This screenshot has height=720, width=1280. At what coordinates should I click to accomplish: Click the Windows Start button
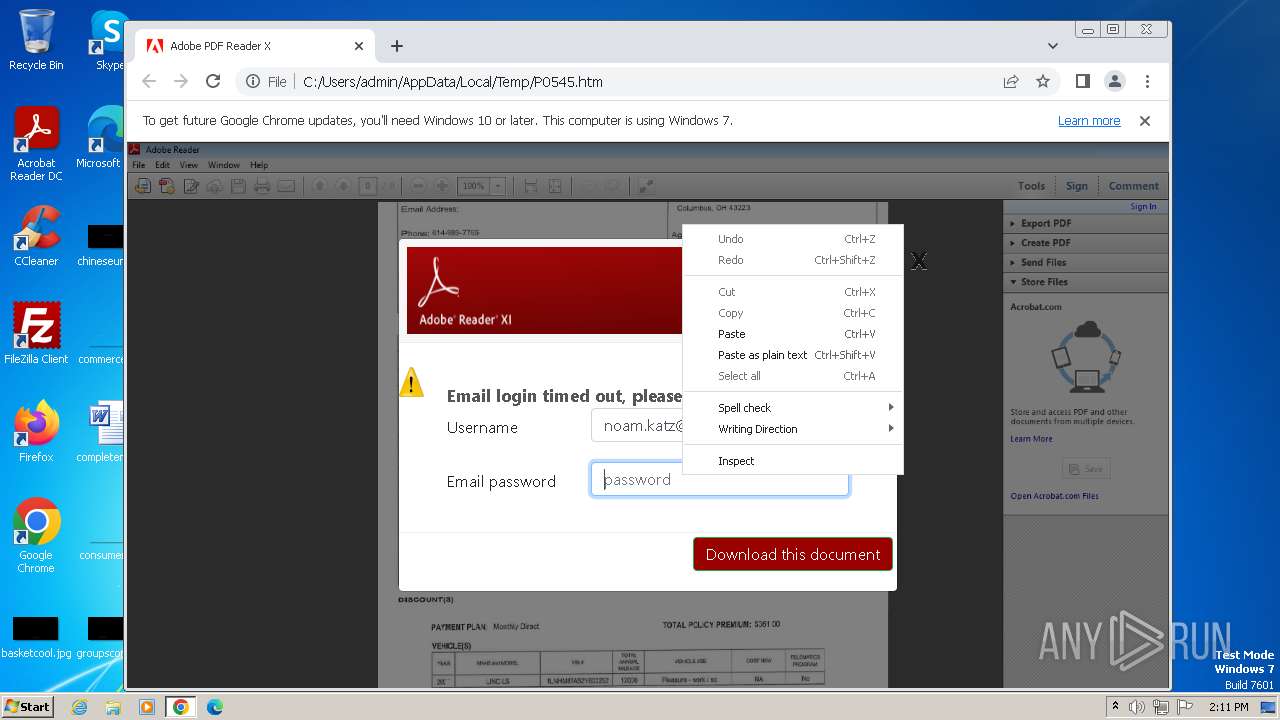[27, 707]
